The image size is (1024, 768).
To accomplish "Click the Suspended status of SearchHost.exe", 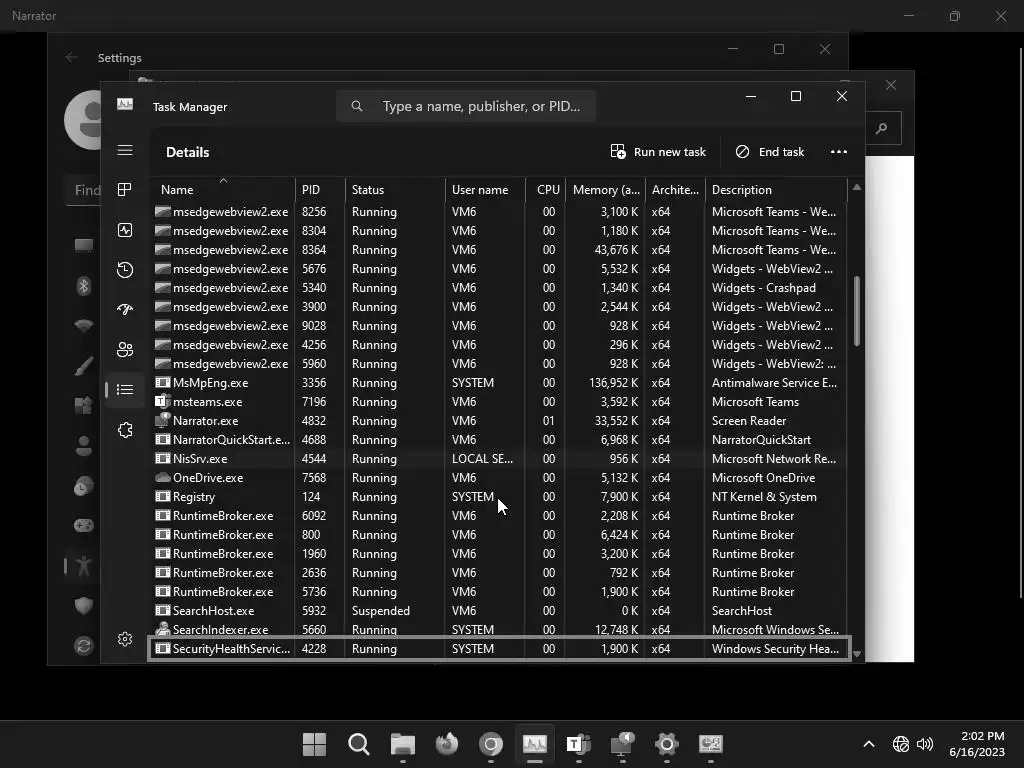I will [x=381, y=611].
